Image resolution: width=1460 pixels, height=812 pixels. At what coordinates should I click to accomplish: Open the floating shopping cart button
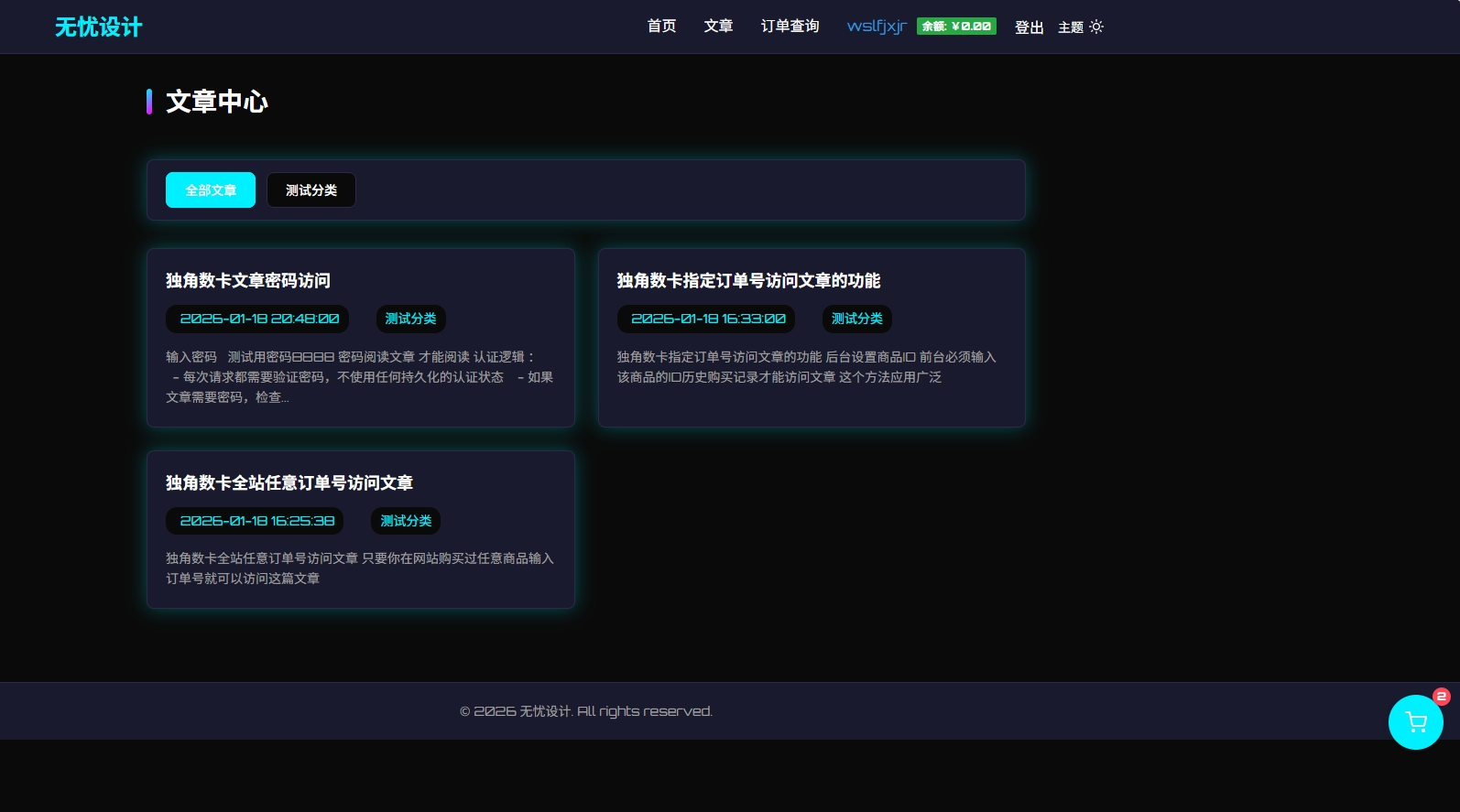(x=1415, y=722)
